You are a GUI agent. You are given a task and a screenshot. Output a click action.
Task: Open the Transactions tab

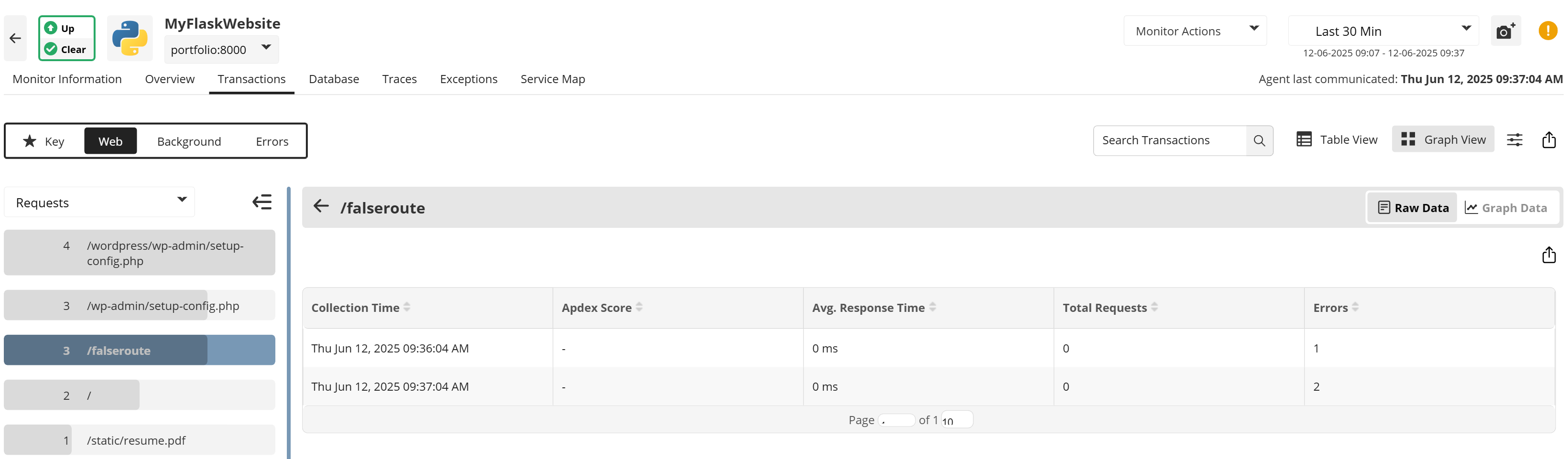tap(251, 79)
